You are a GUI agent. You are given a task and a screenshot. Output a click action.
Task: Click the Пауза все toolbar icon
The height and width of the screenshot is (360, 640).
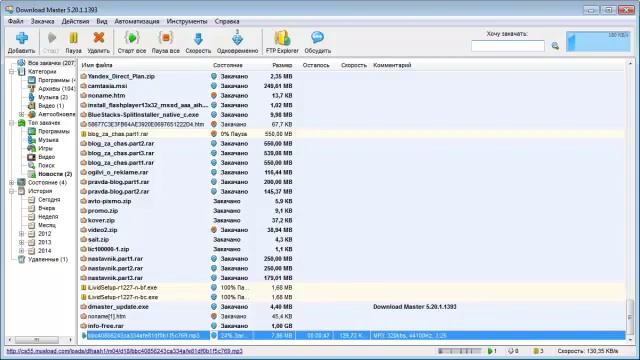pyautogui.click(x=165, y=38)
